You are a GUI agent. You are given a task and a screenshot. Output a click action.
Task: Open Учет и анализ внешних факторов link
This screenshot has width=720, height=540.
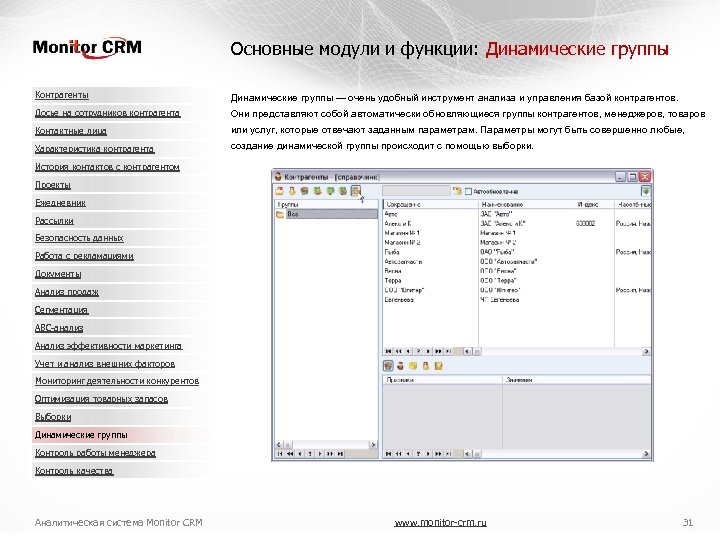tap(105, 364)
